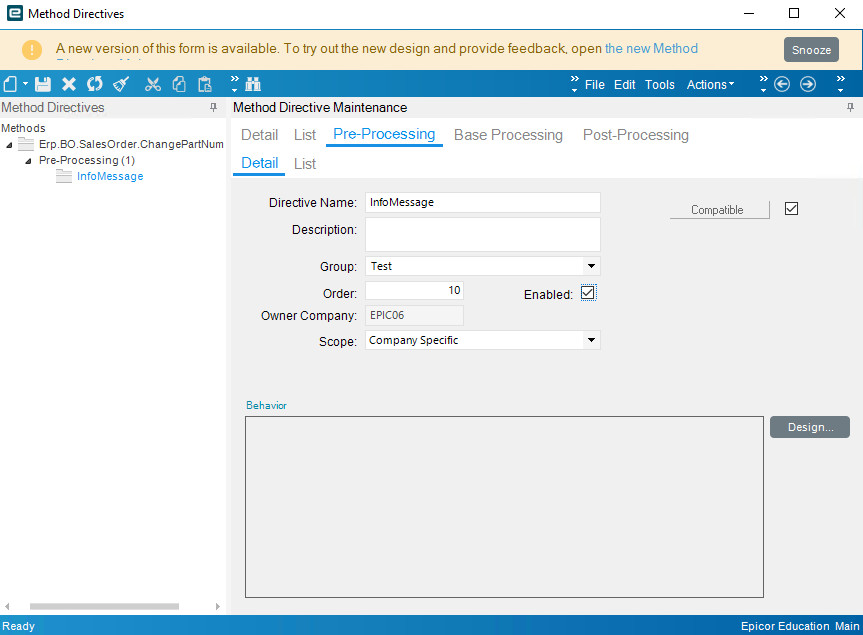Click the back arrow navigation icon
863x635 pixels.
click(782, 85)
